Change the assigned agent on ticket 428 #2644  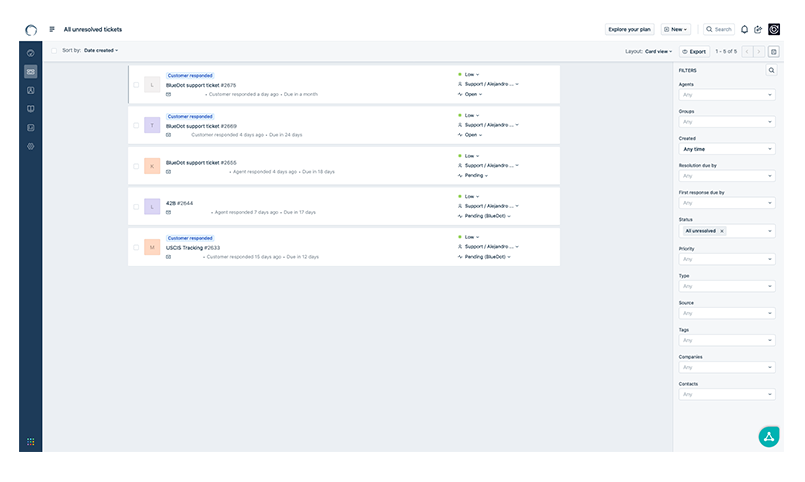coord(488,206)
